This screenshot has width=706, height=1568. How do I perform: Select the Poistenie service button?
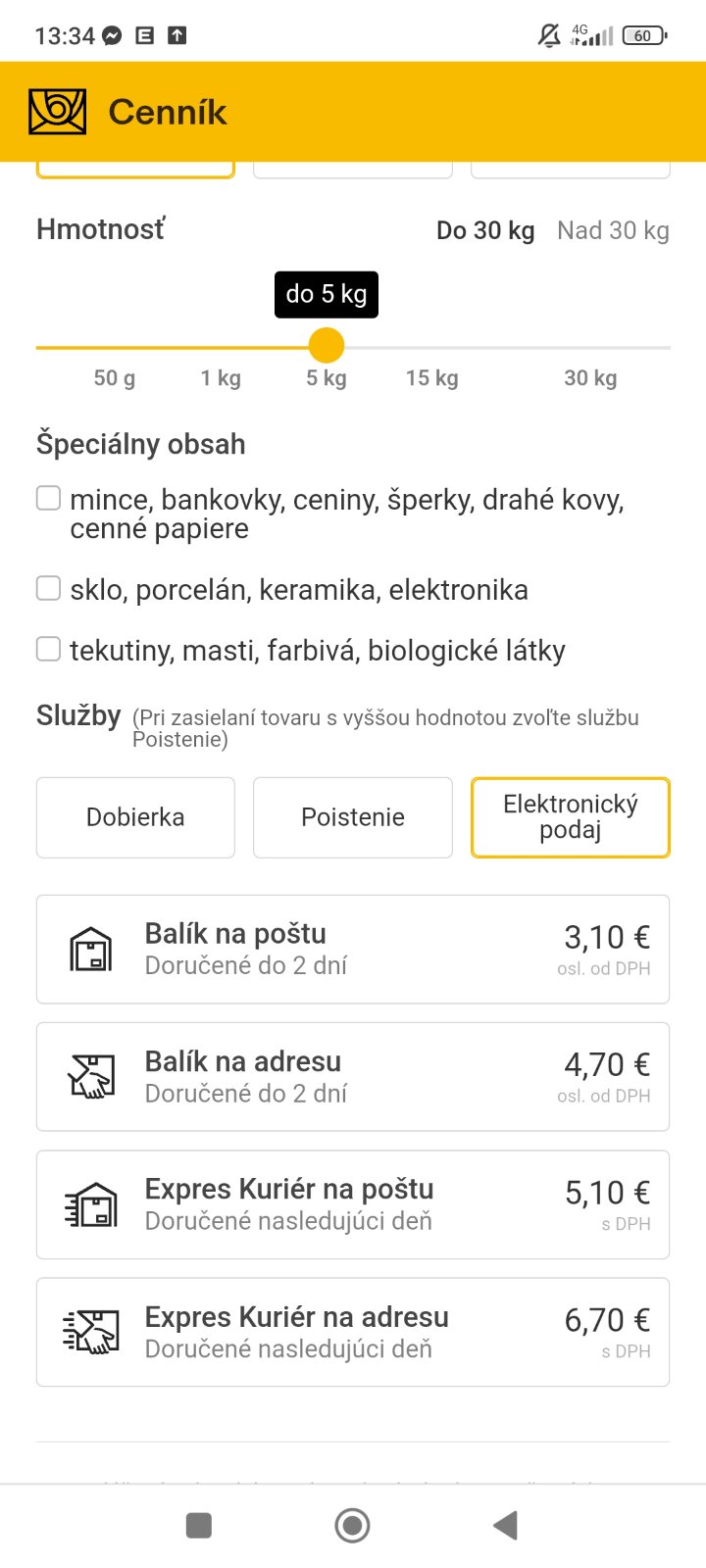pos(353,817)
